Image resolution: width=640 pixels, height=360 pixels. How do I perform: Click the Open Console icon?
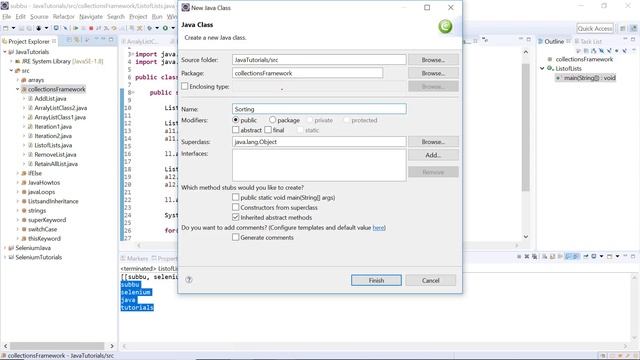click(609, 256)
